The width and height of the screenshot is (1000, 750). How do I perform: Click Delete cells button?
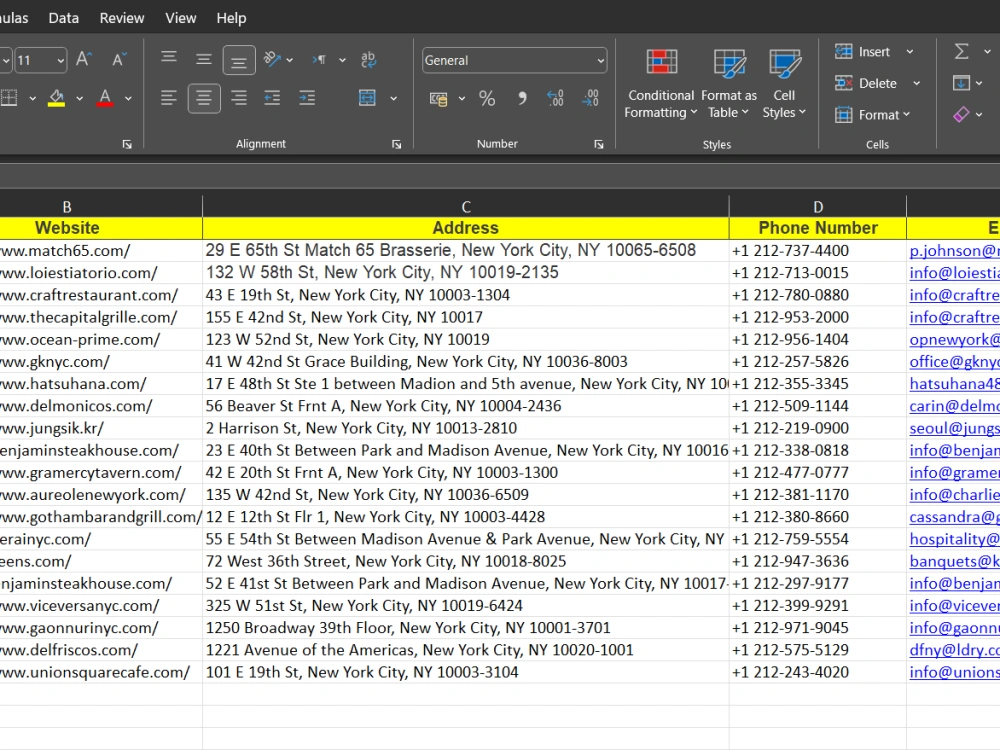click(866, 84)
